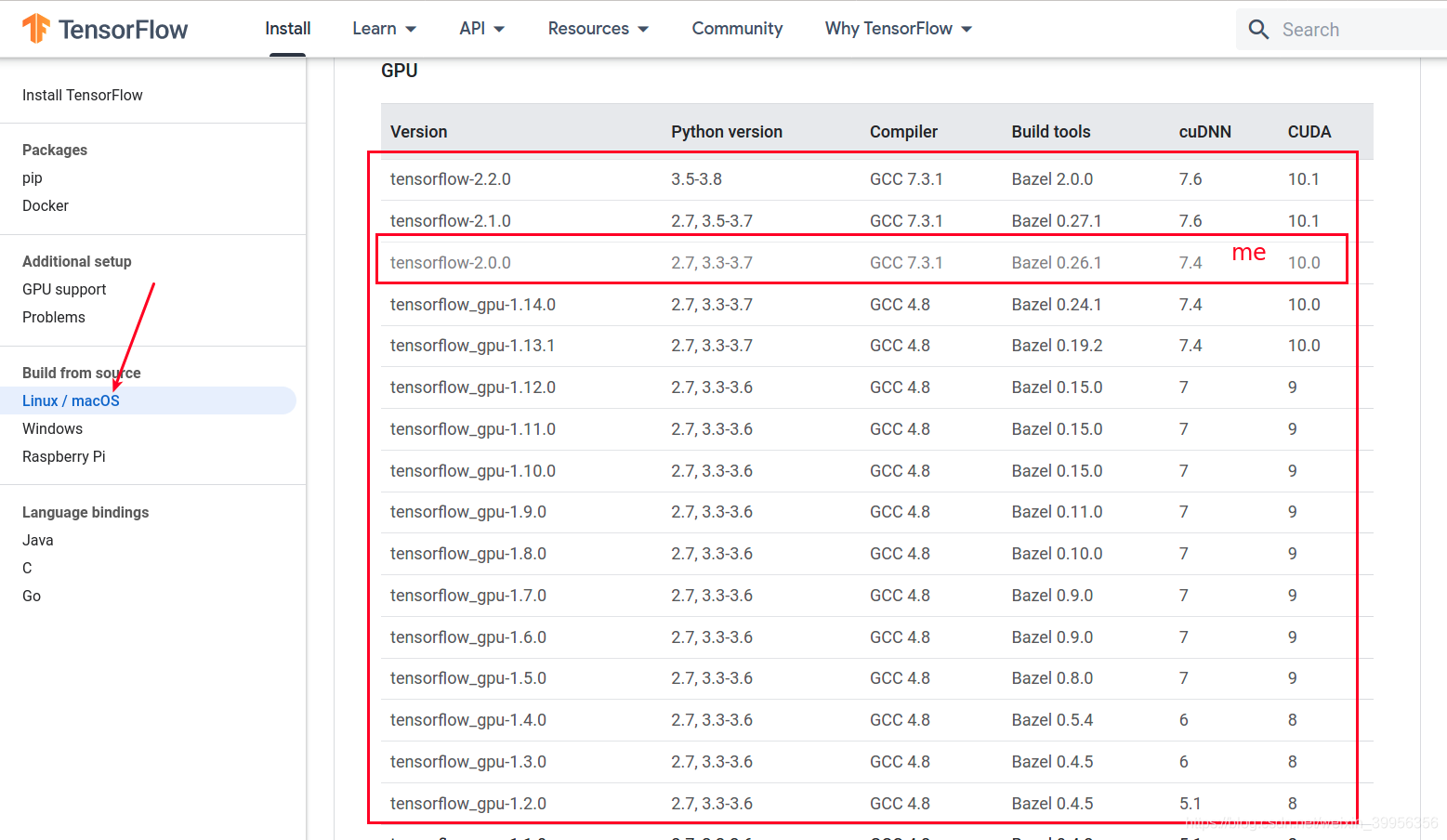Click tensorflow-2.1.0 version cell
The image size is (1447, 840).
click(x=451, y=221)
